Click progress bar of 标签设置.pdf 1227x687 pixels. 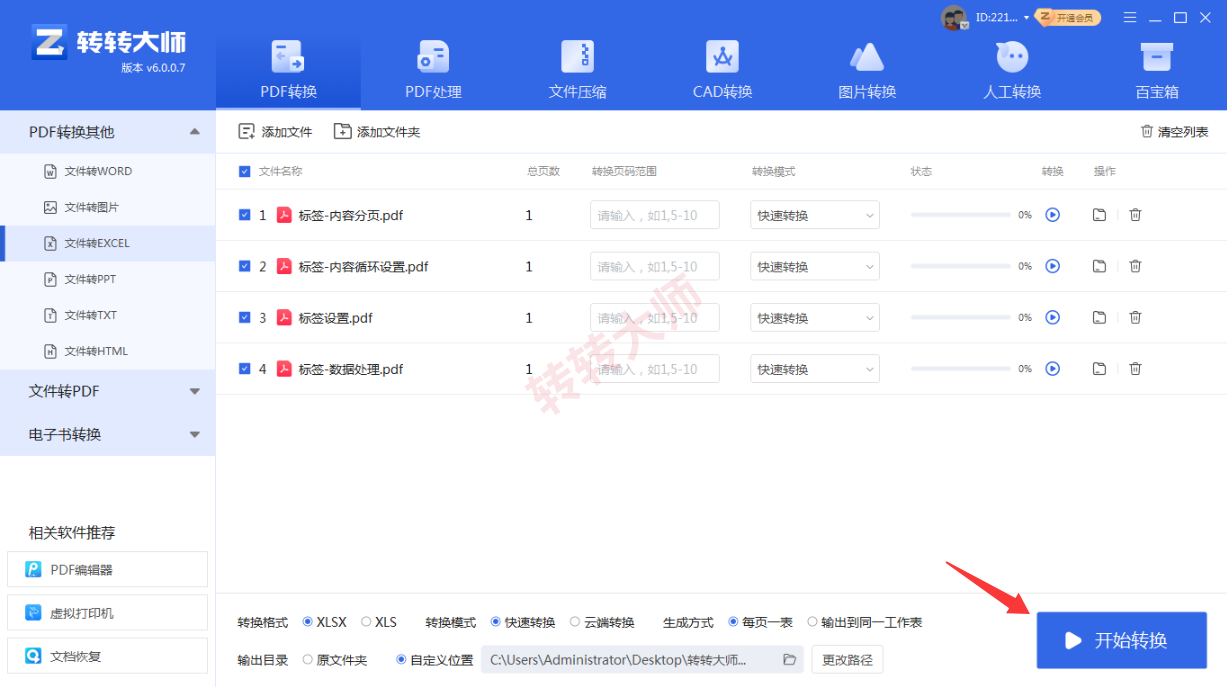[x=960, y=317]
